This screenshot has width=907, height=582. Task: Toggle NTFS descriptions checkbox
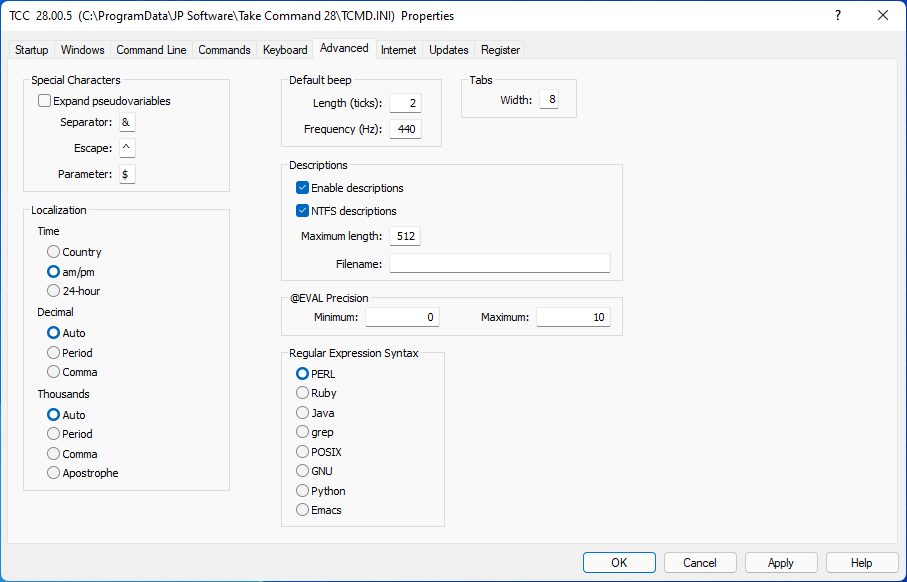pos(346,211)
